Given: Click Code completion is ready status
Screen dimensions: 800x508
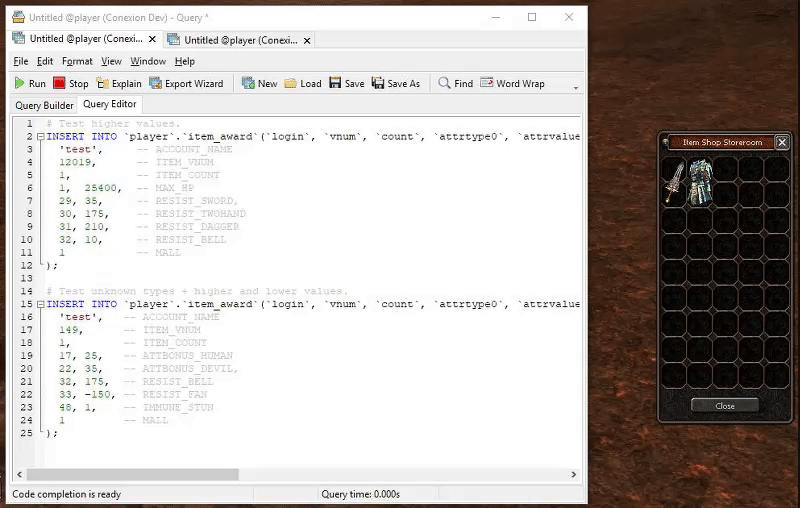Looking at the screenshot, I should click(66, 494).
